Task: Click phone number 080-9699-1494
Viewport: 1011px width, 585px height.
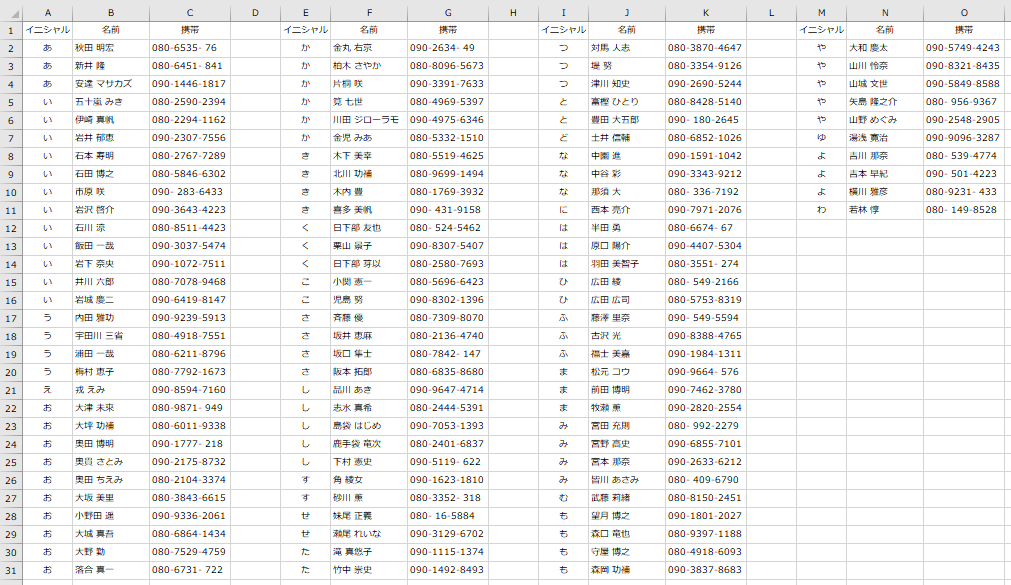Action: [x=448, y=174]
